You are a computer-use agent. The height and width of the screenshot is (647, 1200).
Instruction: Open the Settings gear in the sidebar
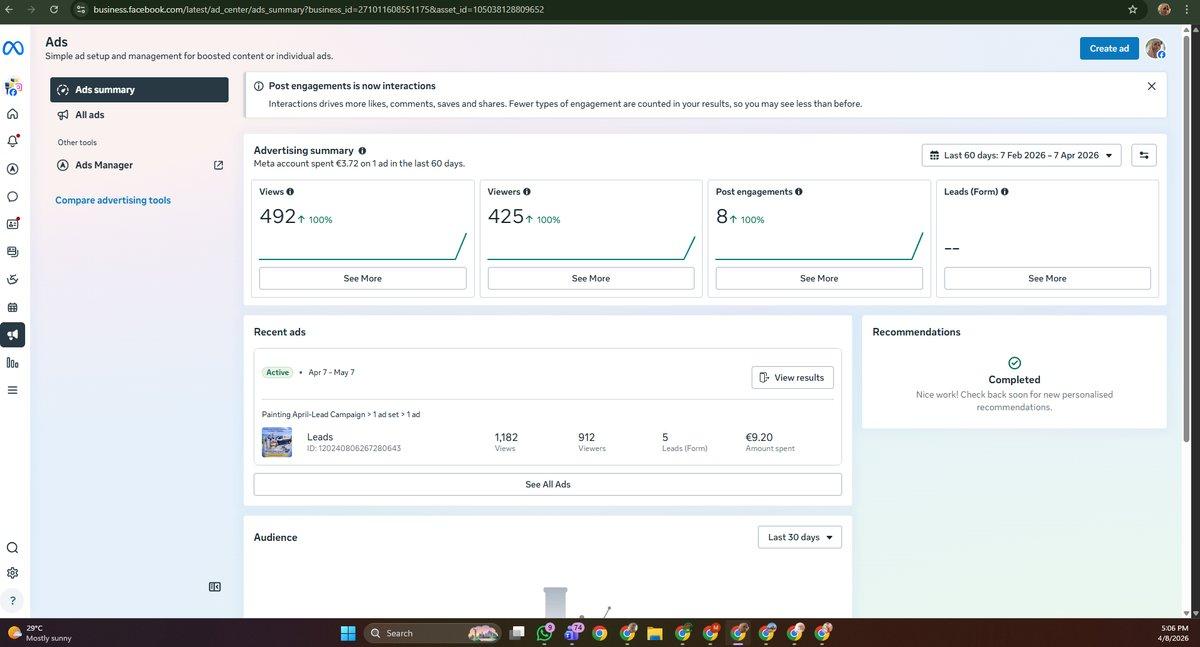pyautogui.click(x=12, y=573)
